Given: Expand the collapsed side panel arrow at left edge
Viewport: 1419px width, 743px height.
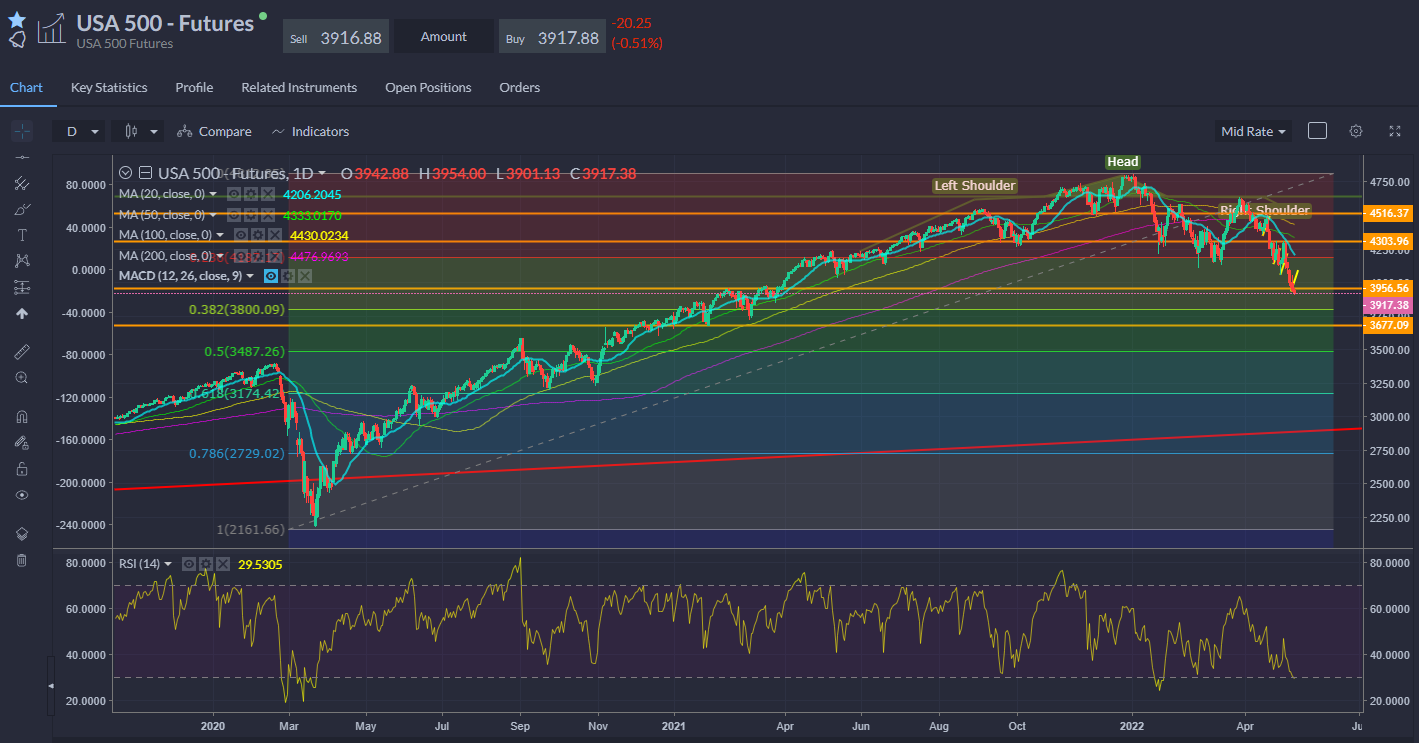Looking at the screenshot, I should coord(51,686).
